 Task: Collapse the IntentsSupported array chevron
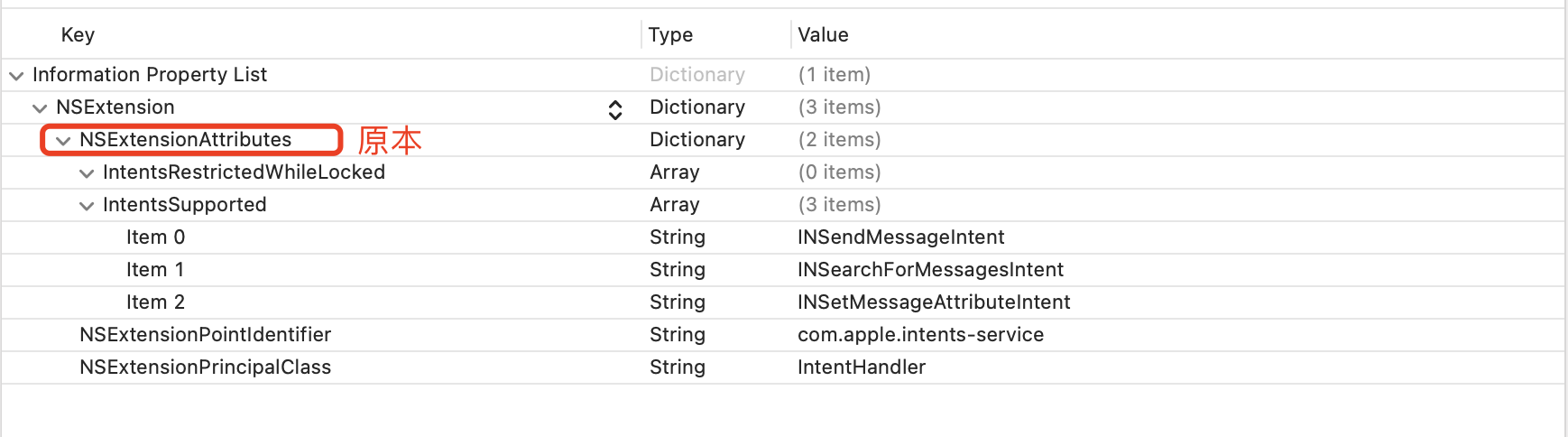[87, 206]
